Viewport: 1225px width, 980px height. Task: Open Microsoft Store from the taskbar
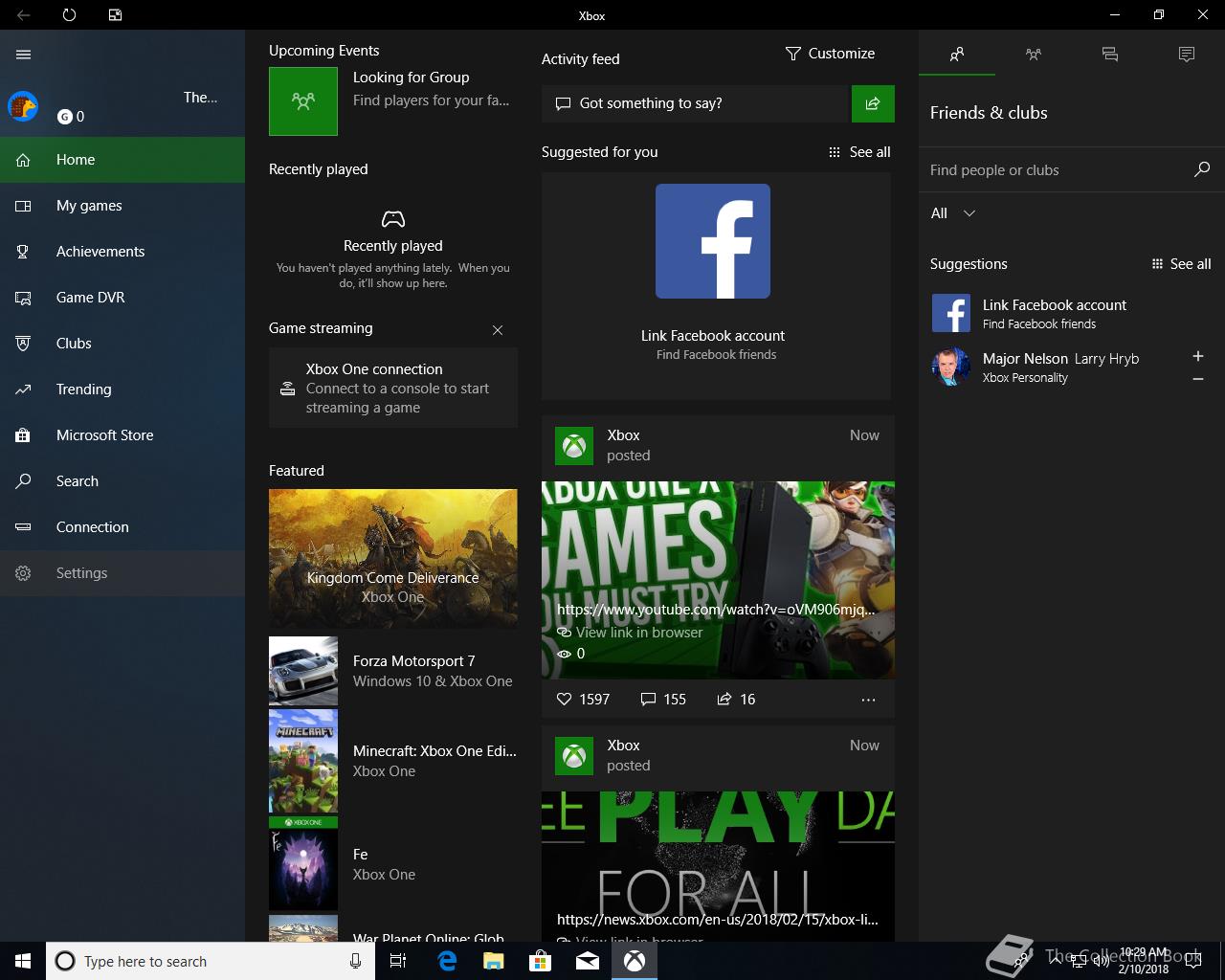540,961
